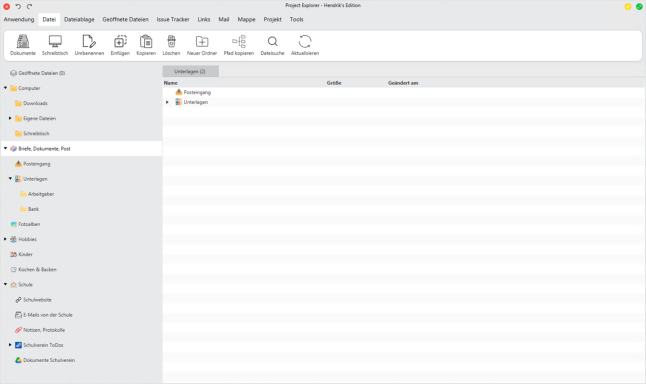Click the Umbenennen rename icon

(x=89, y=45)
